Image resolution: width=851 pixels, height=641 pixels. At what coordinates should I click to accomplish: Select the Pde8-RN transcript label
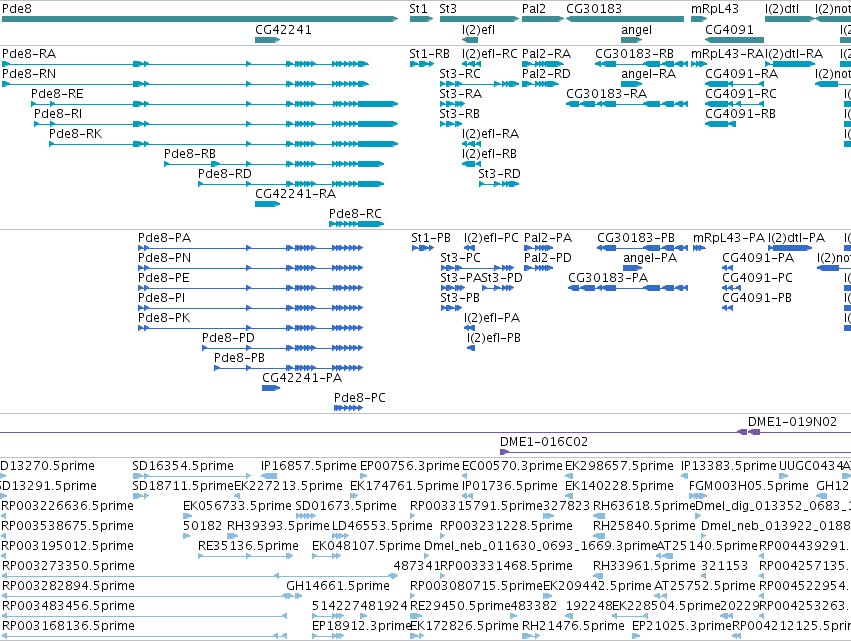coord(29,74)
